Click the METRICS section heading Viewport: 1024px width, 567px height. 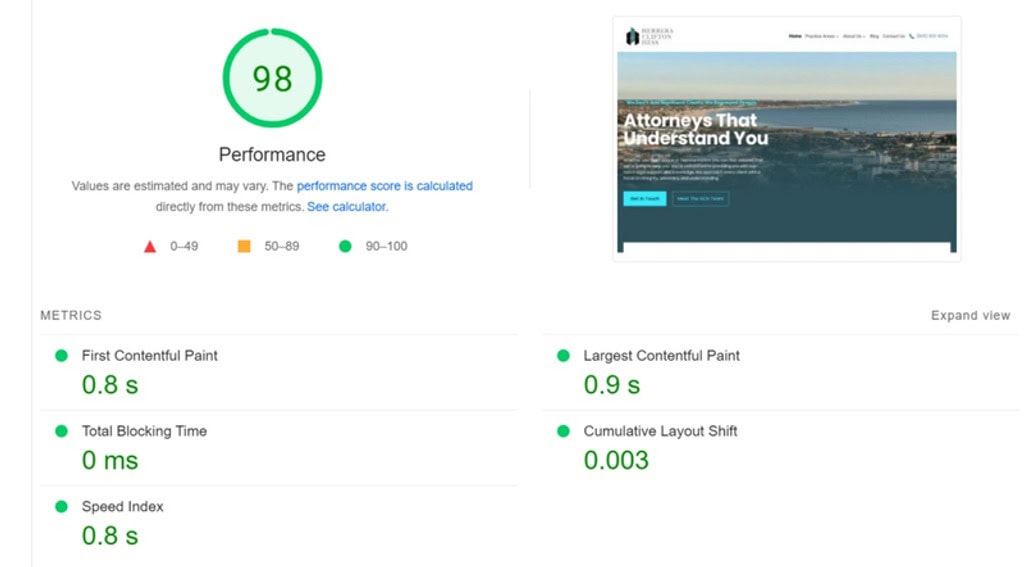tap(71, 316)
